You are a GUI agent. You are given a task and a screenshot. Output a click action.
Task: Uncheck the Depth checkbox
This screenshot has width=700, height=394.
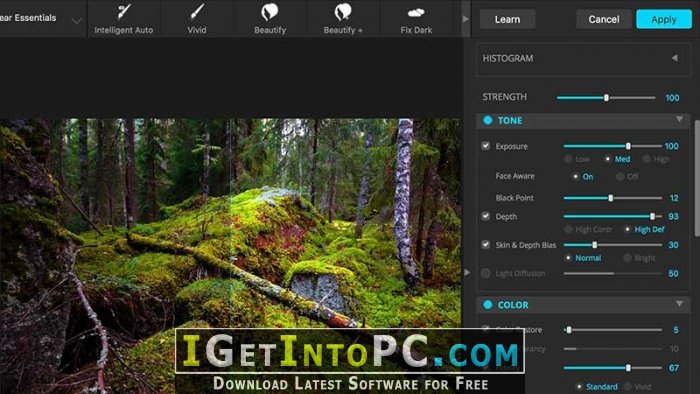486,216
